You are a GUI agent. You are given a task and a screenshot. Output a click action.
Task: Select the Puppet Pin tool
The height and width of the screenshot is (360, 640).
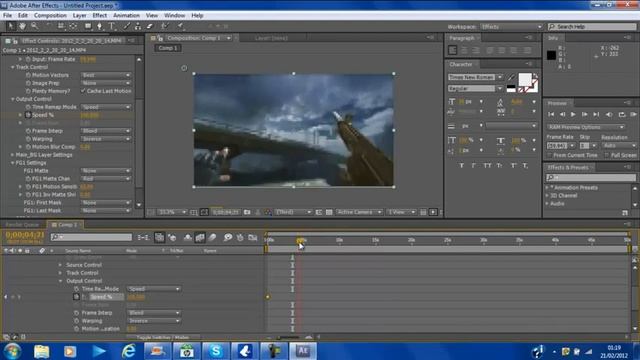coord(180,26)
